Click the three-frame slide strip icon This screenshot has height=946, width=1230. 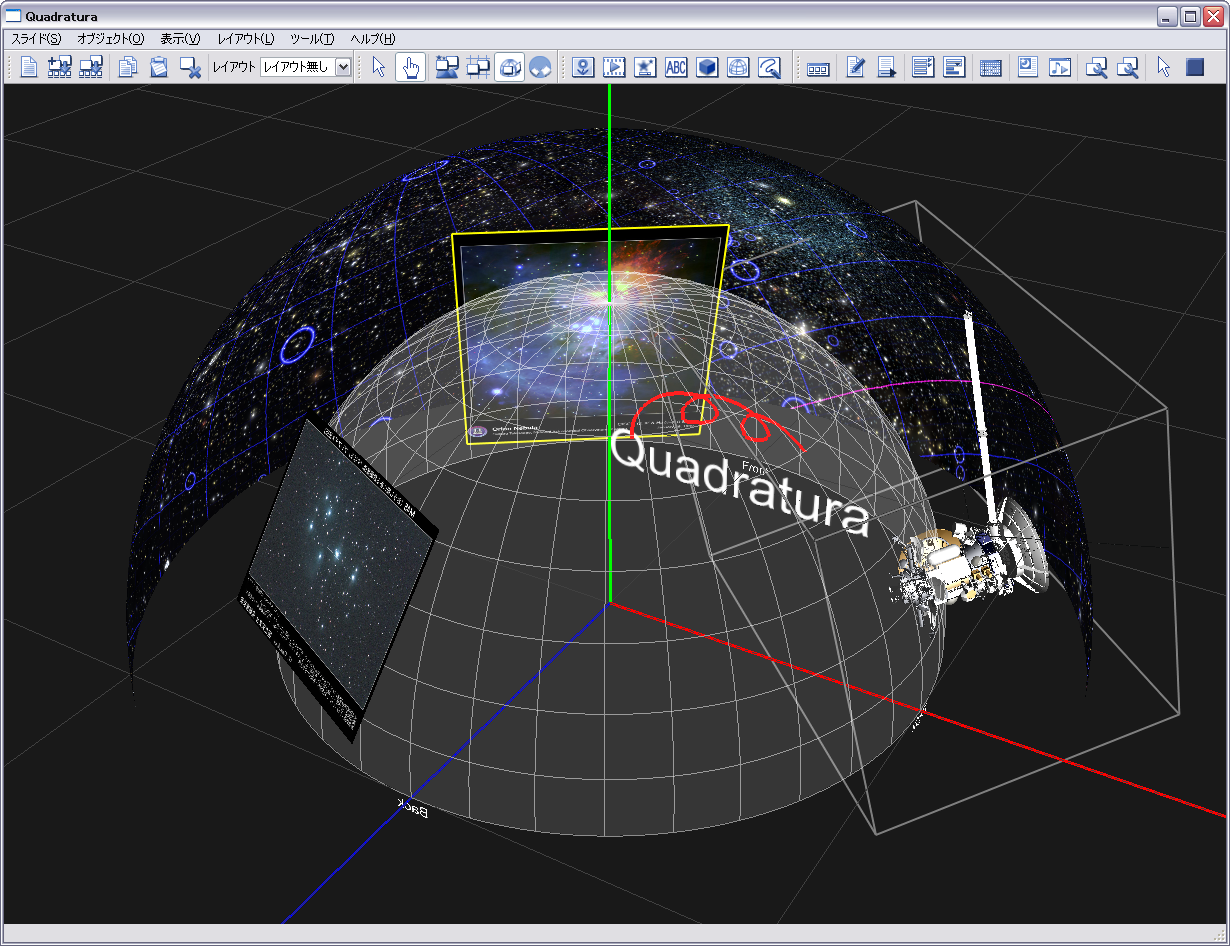[818, 67]
